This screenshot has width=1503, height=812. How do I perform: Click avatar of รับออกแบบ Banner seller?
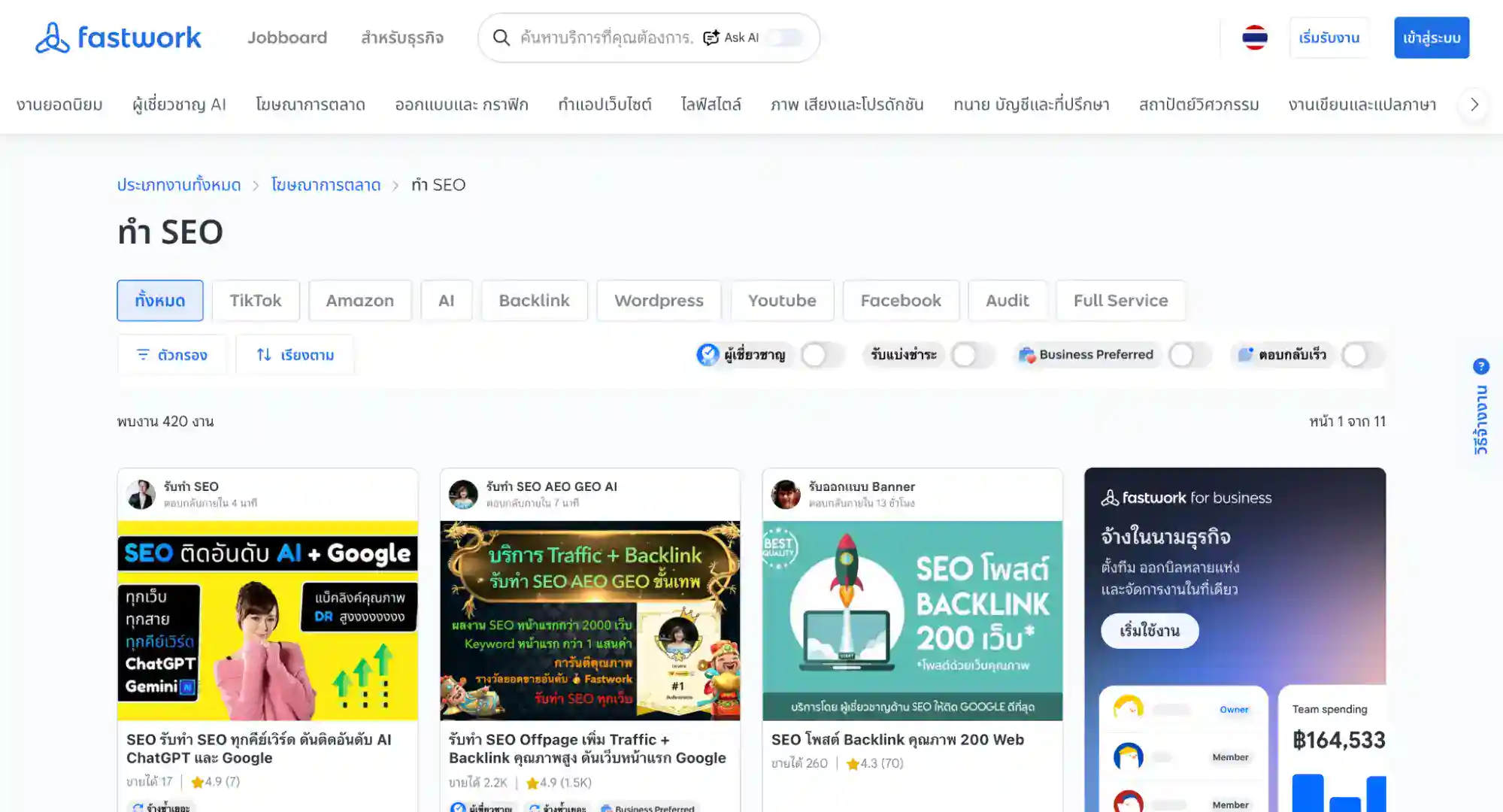(x=786, y=495)
